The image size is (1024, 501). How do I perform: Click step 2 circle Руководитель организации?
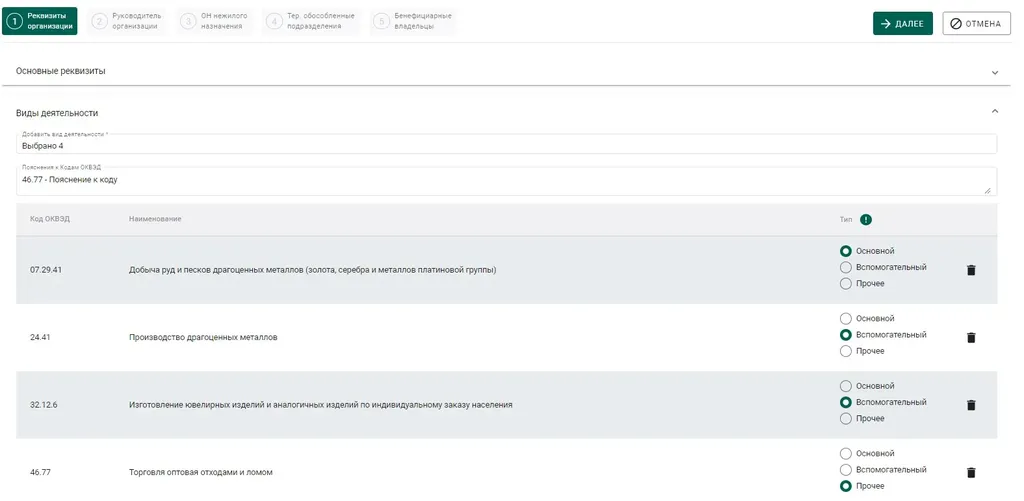tap(99, 21)
